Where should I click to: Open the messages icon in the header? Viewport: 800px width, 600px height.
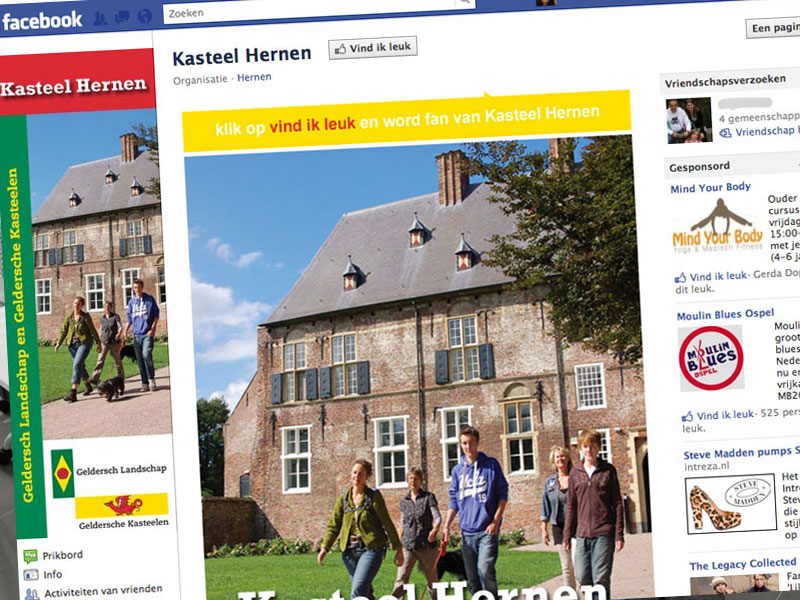122,17
